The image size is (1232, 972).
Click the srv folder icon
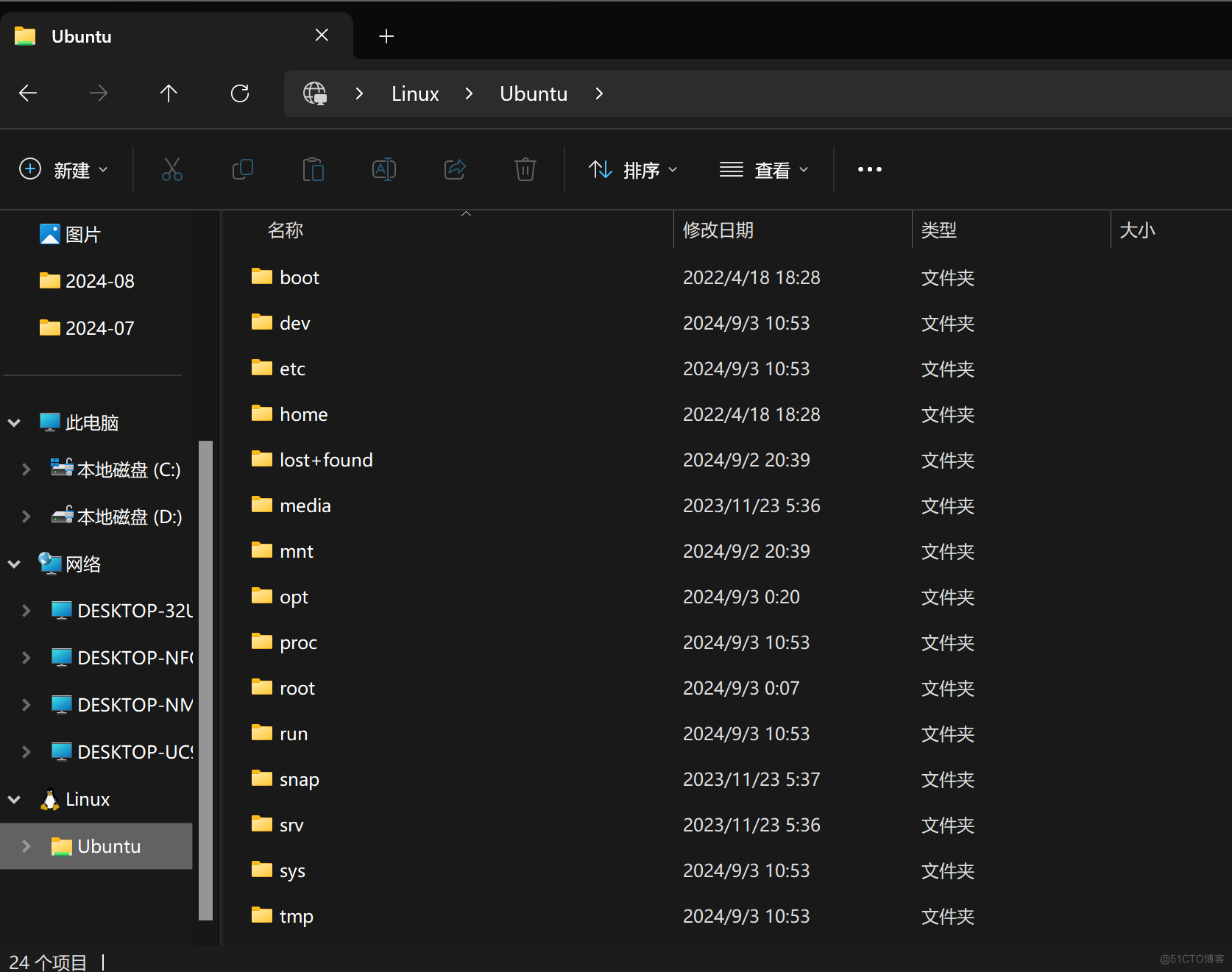click(262, 824)
